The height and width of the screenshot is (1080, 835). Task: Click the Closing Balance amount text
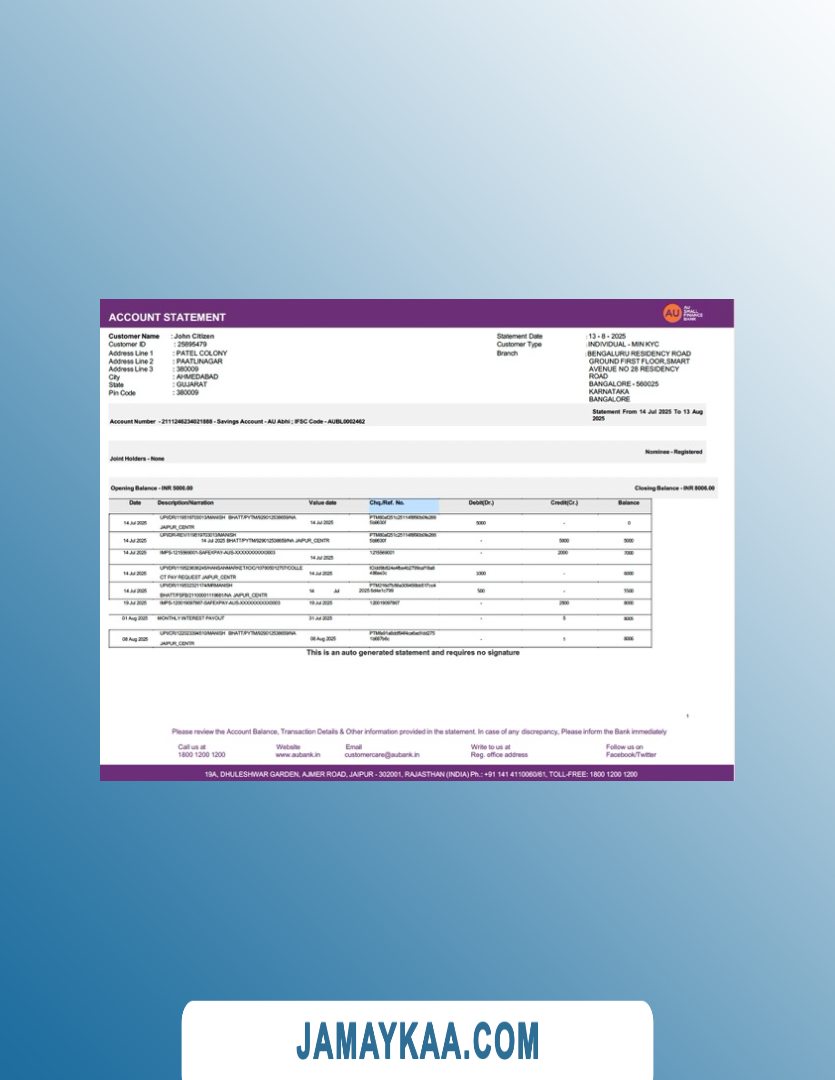pyautogui.click(x=674, y=488)
